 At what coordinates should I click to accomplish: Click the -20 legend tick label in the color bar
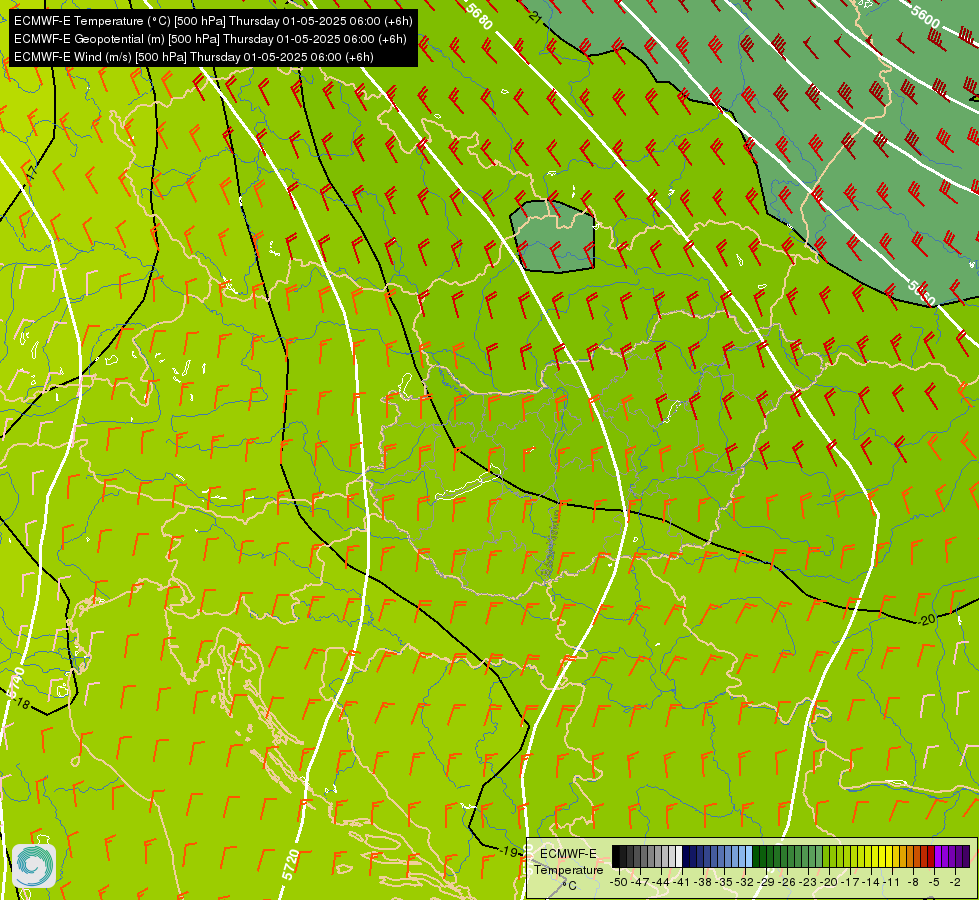829,882
